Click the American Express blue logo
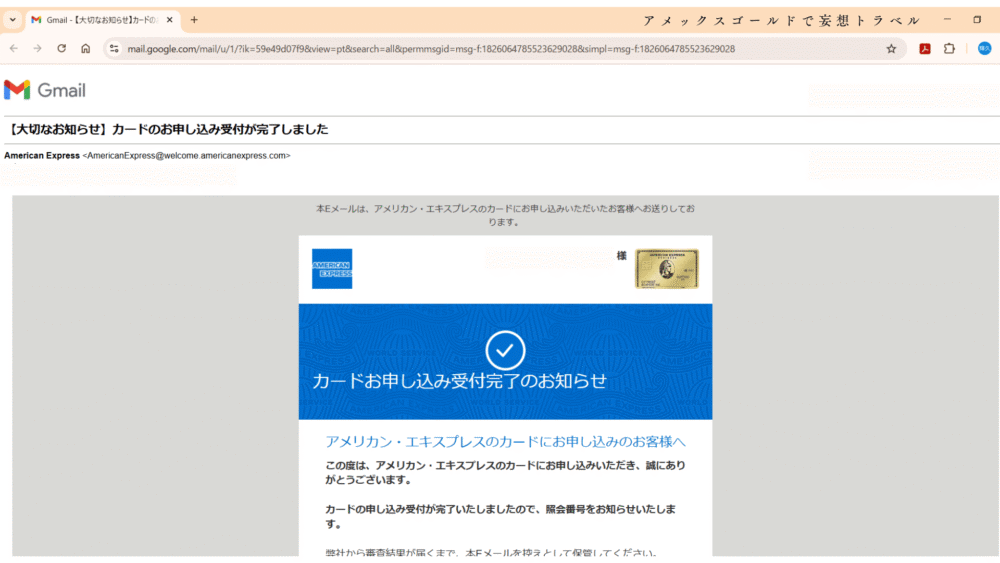The width and height of the screenshot is (1000, 563). click(x=332, y=268)
